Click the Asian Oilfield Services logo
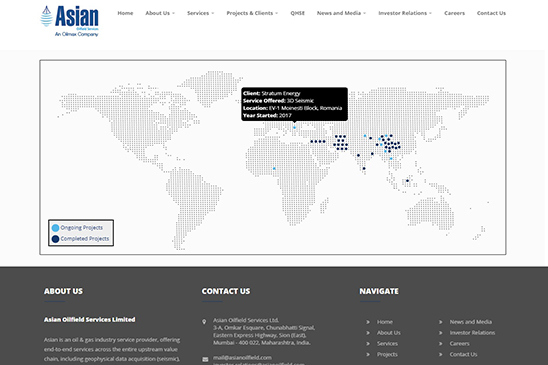Viewport: 548px width, 365px height. [70, 21]
